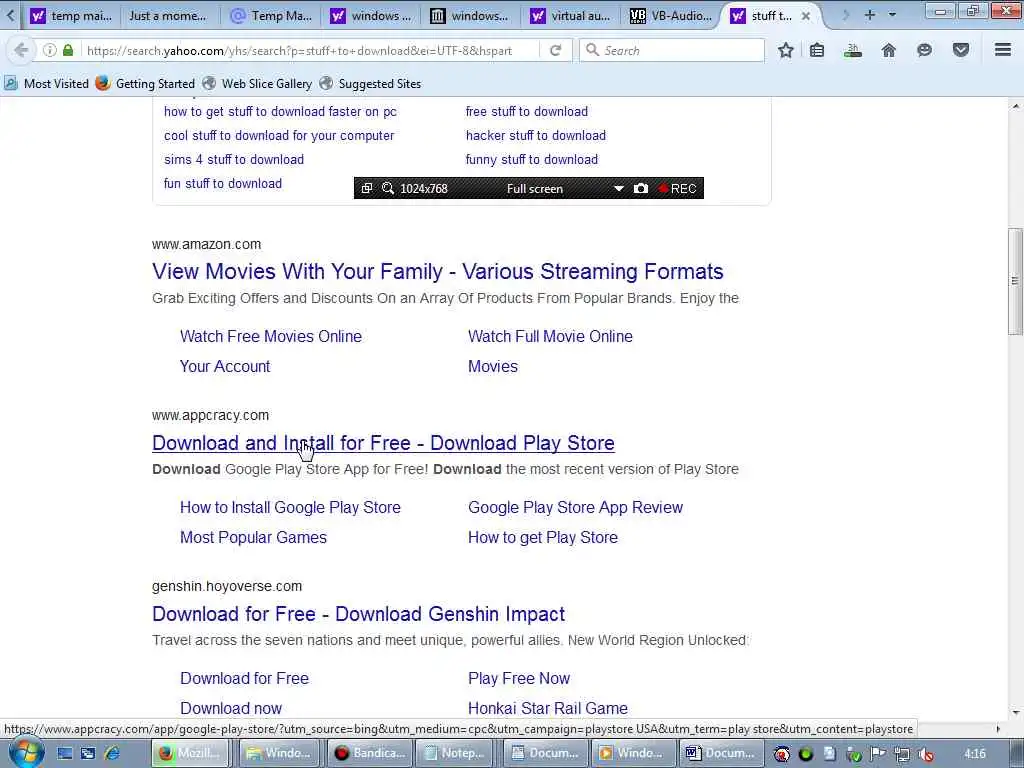Open the bookmarks list icon

pyautogui.click(x=817, y=50)
